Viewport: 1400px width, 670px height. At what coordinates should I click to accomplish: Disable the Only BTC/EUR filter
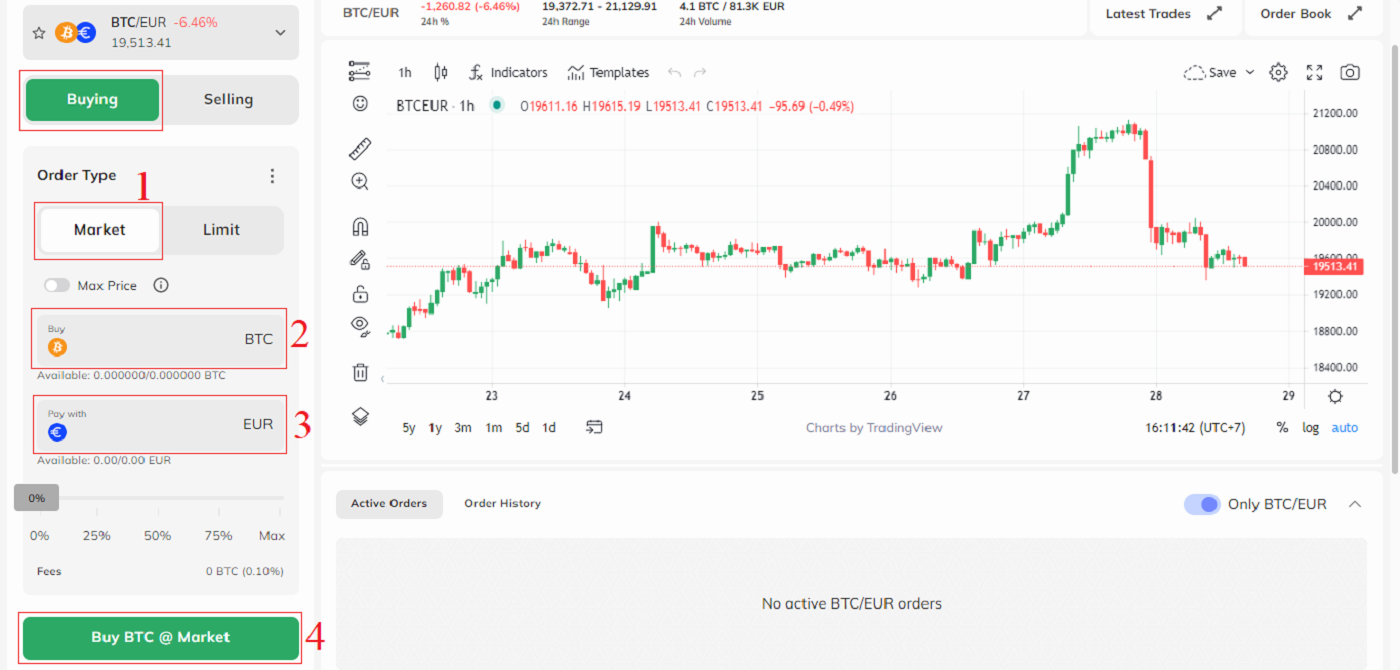(1203, 504)
